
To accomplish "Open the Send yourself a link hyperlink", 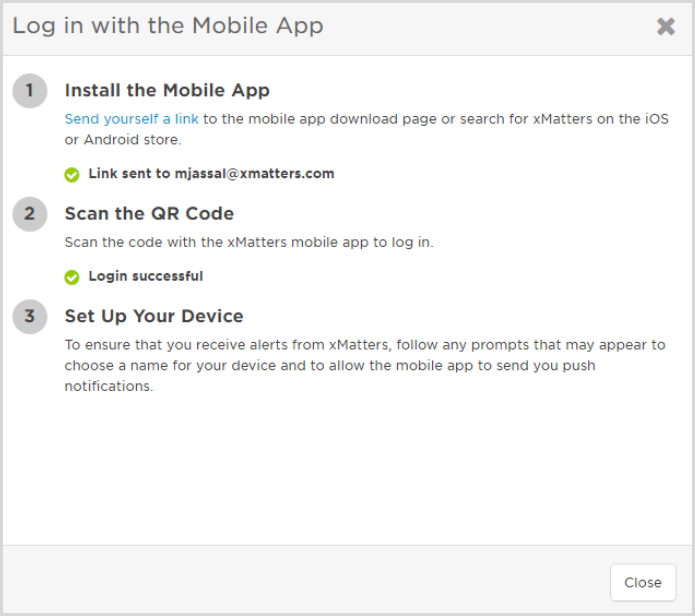I will click(x=132, y=119).
